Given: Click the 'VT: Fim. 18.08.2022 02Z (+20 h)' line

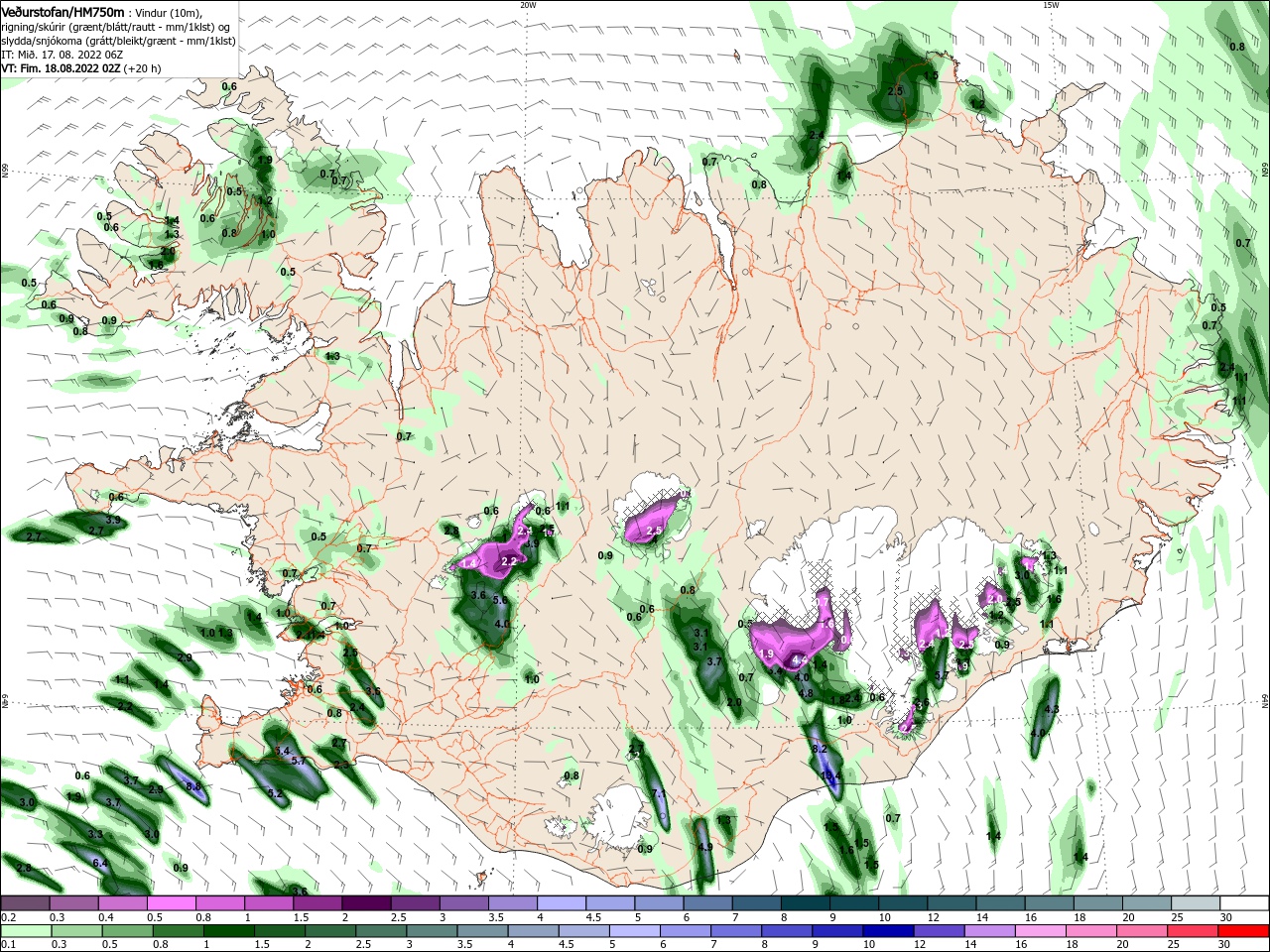Looking at the screenshot, I should point(81,68).
